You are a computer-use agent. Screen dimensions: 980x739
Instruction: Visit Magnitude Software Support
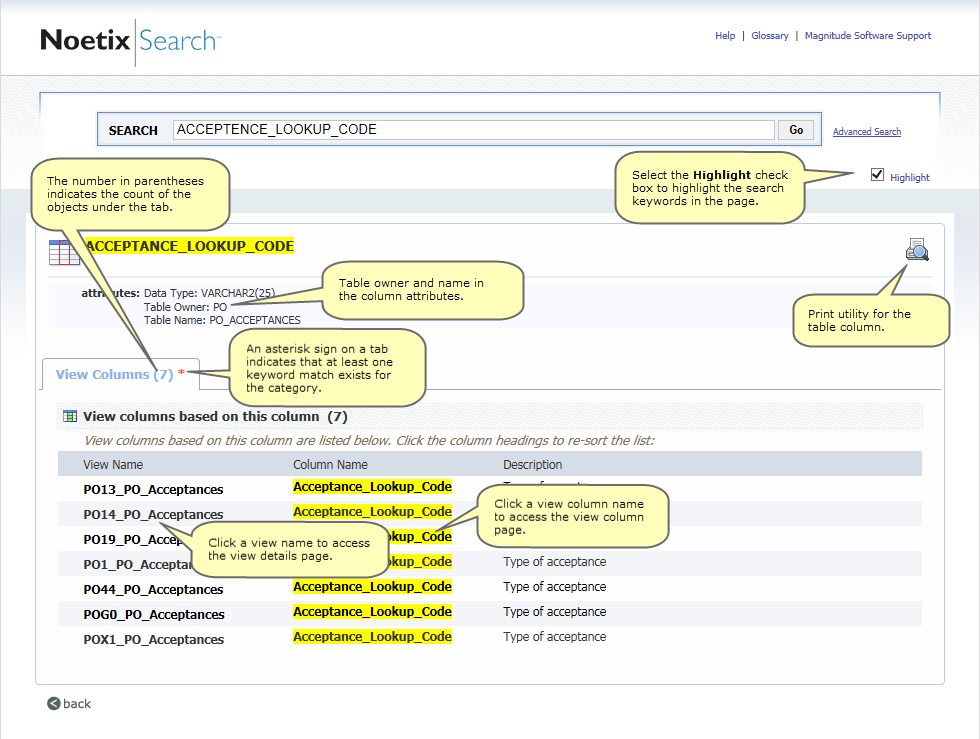click(x=868, y=35)
